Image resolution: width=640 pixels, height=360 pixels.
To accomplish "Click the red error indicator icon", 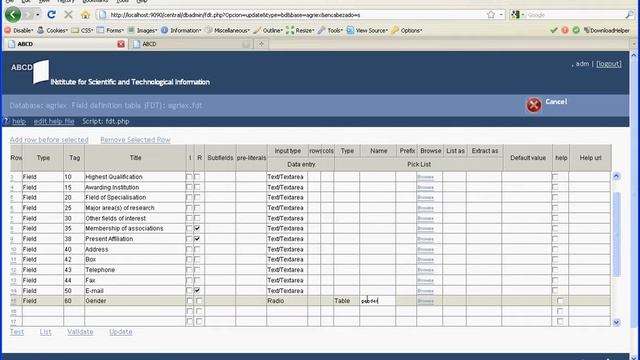I will click(565, 30).
